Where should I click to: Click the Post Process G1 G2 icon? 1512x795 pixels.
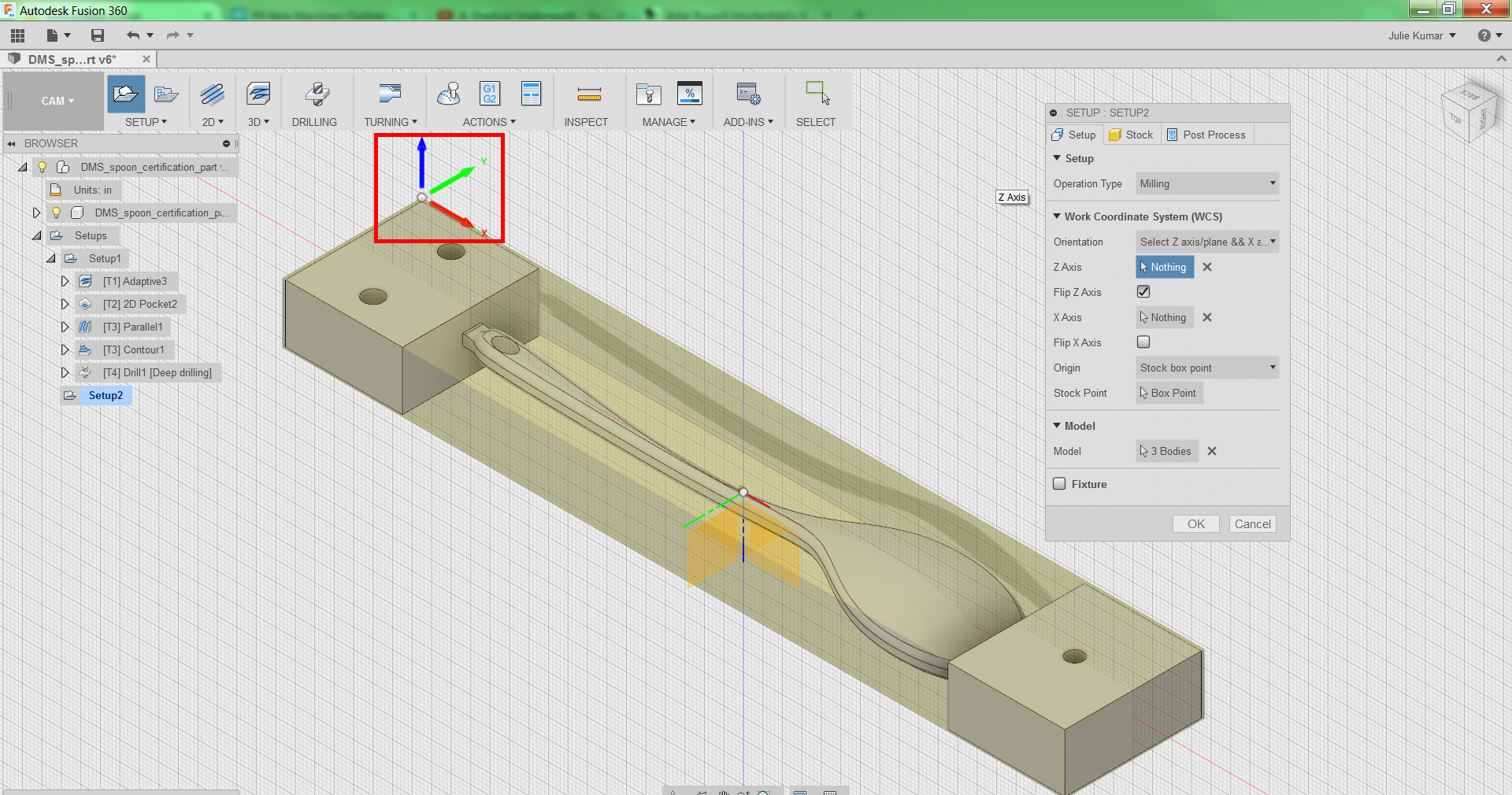tap(490, 94)
